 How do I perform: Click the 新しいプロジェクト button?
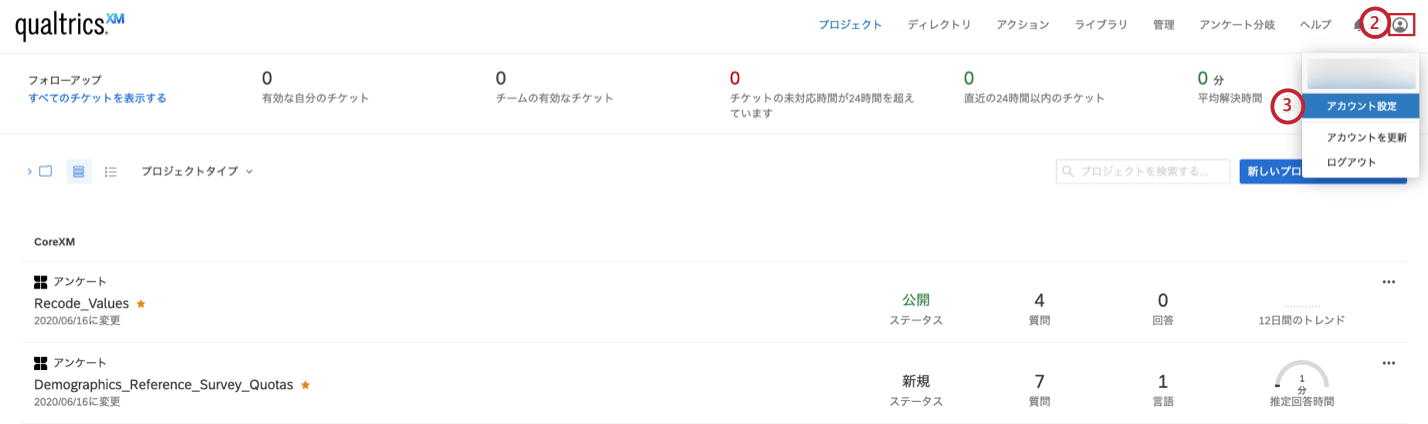pos(1272,171)
